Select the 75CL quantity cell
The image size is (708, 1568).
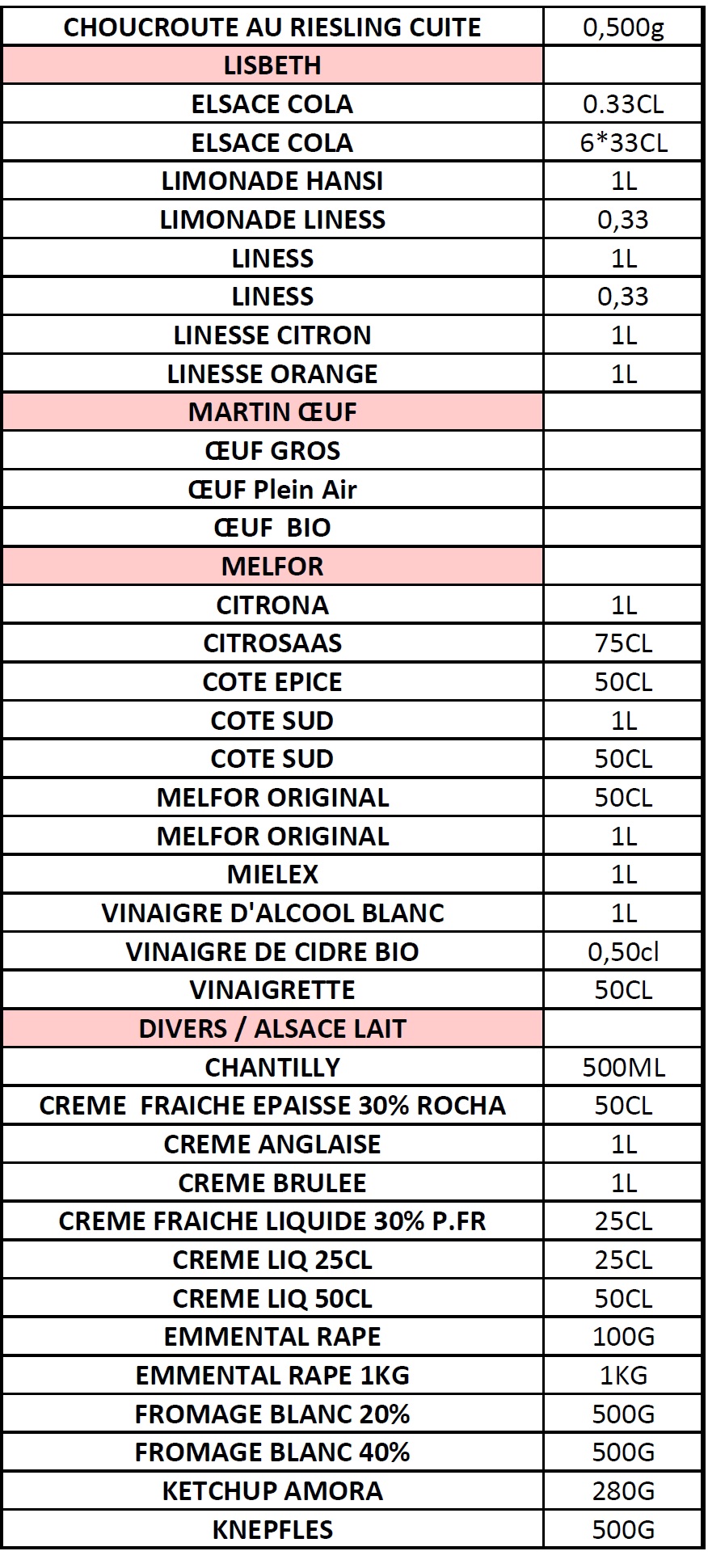[x=623, y=643]
